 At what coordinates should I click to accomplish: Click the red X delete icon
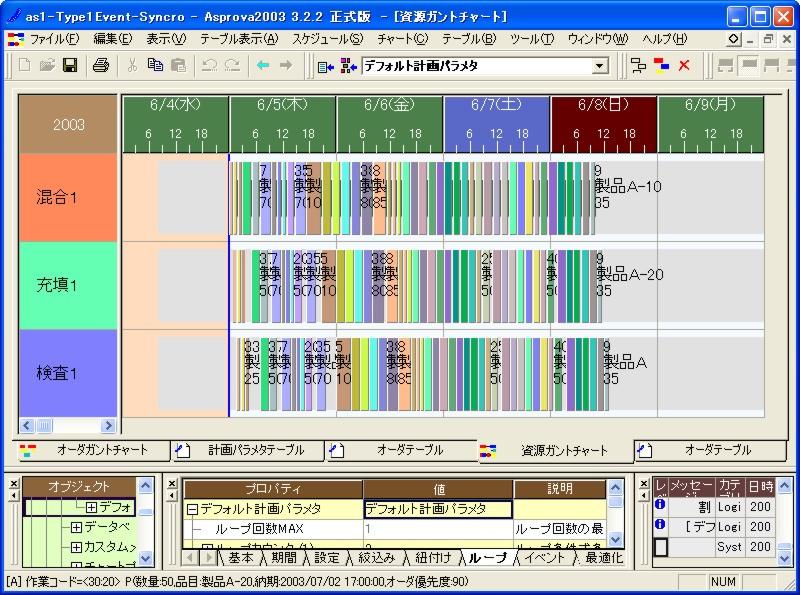(684, 66)
